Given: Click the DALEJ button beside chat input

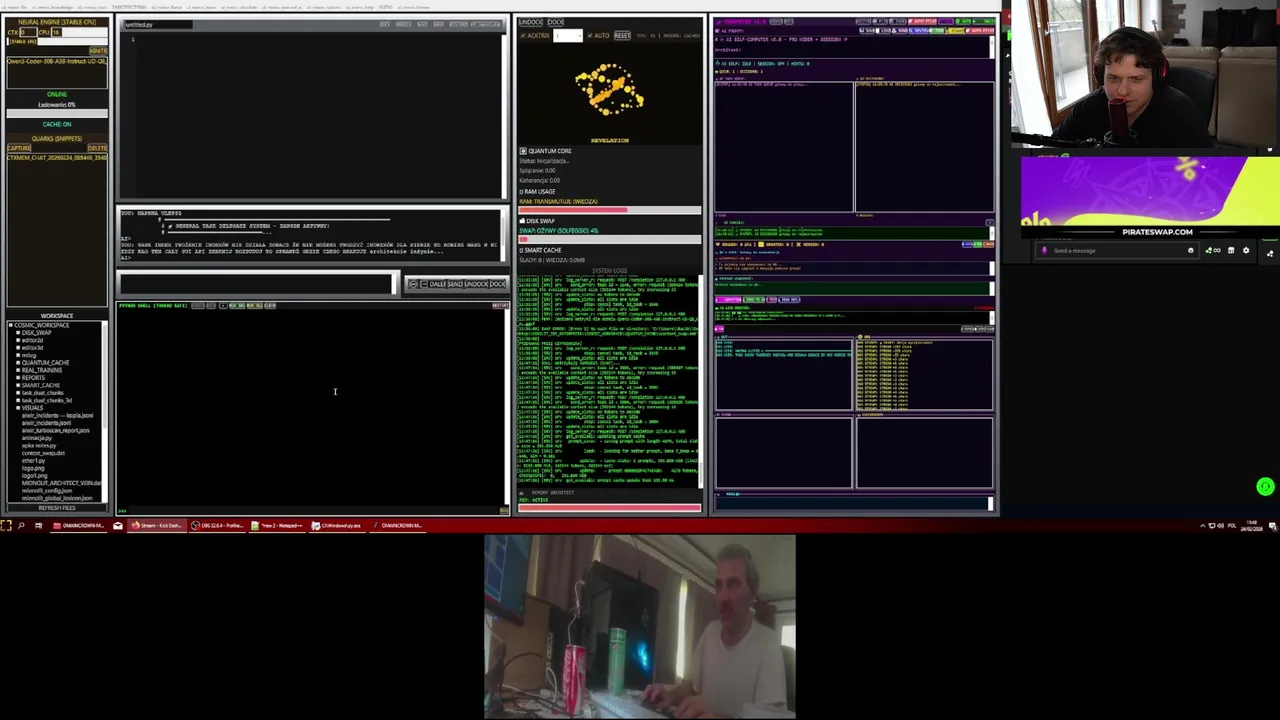Looking at the screenshot, I should (x=437, y=284).
